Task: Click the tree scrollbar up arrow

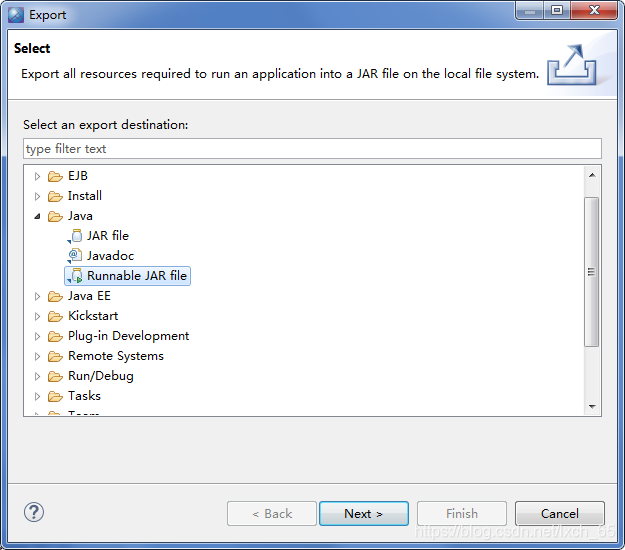Action: pyautogui.click(x=592, y=175)
